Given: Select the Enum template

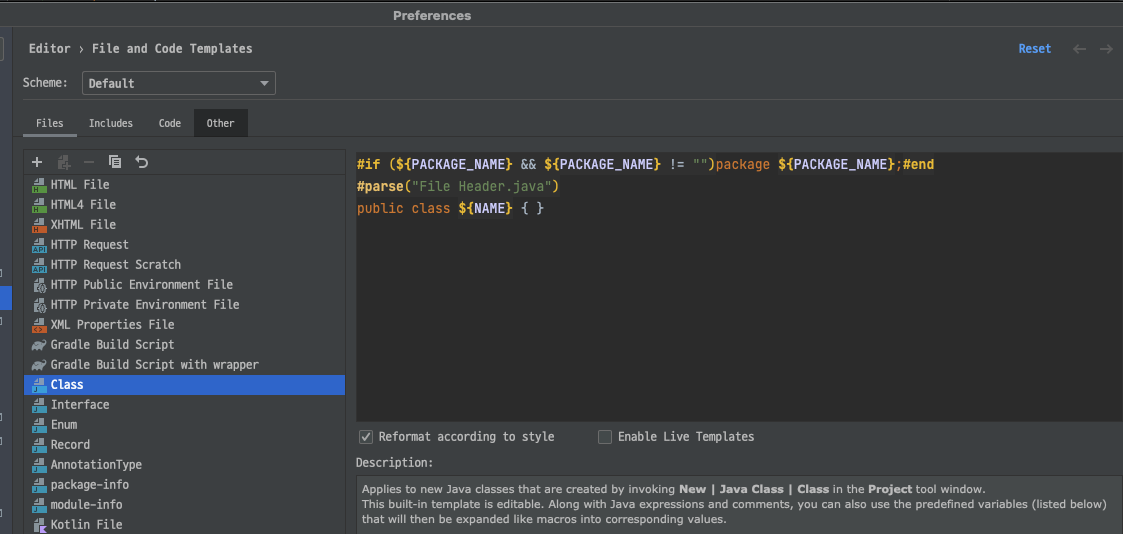Looking at the screenshot, I should click(x=185, y=425).
